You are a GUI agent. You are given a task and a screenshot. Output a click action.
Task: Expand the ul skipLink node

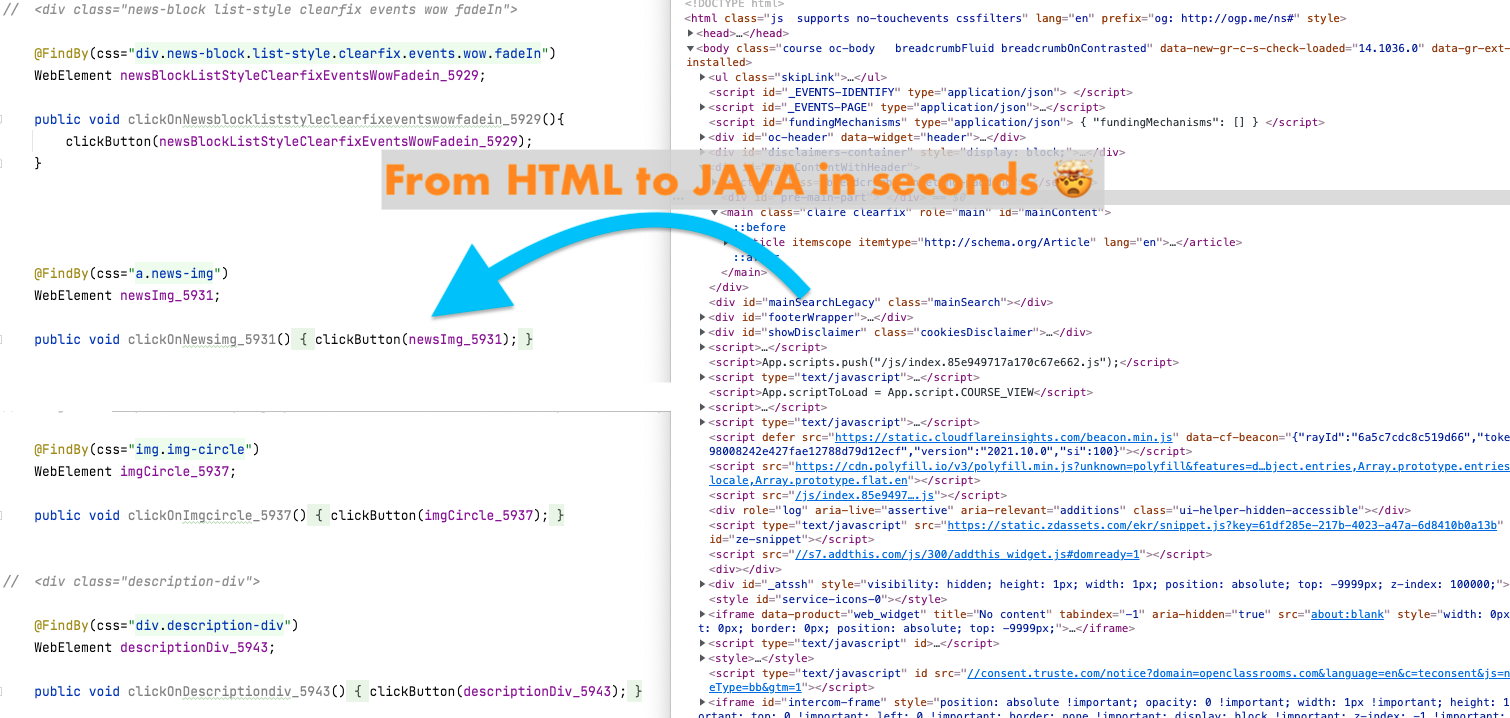(x=704, y=77)
